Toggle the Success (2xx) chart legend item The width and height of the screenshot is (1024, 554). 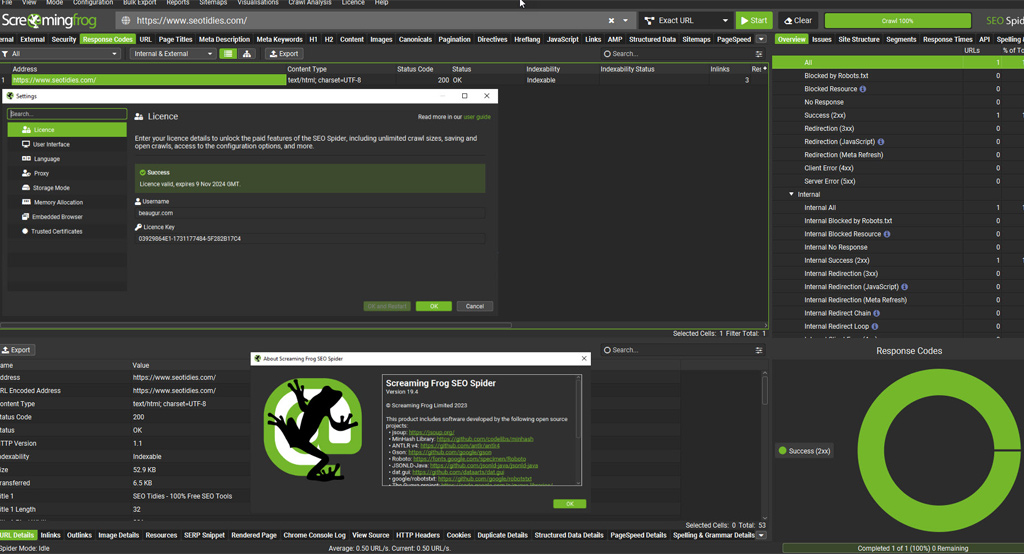click(805, 451)
